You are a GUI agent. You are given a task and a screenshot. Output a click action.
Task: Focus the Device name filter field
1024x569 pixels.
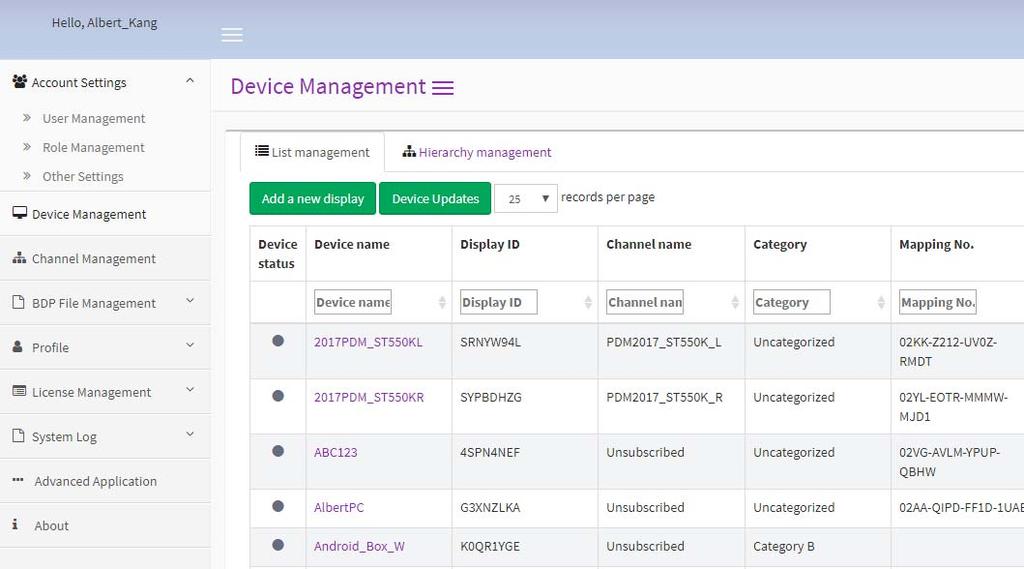(353, 302)
